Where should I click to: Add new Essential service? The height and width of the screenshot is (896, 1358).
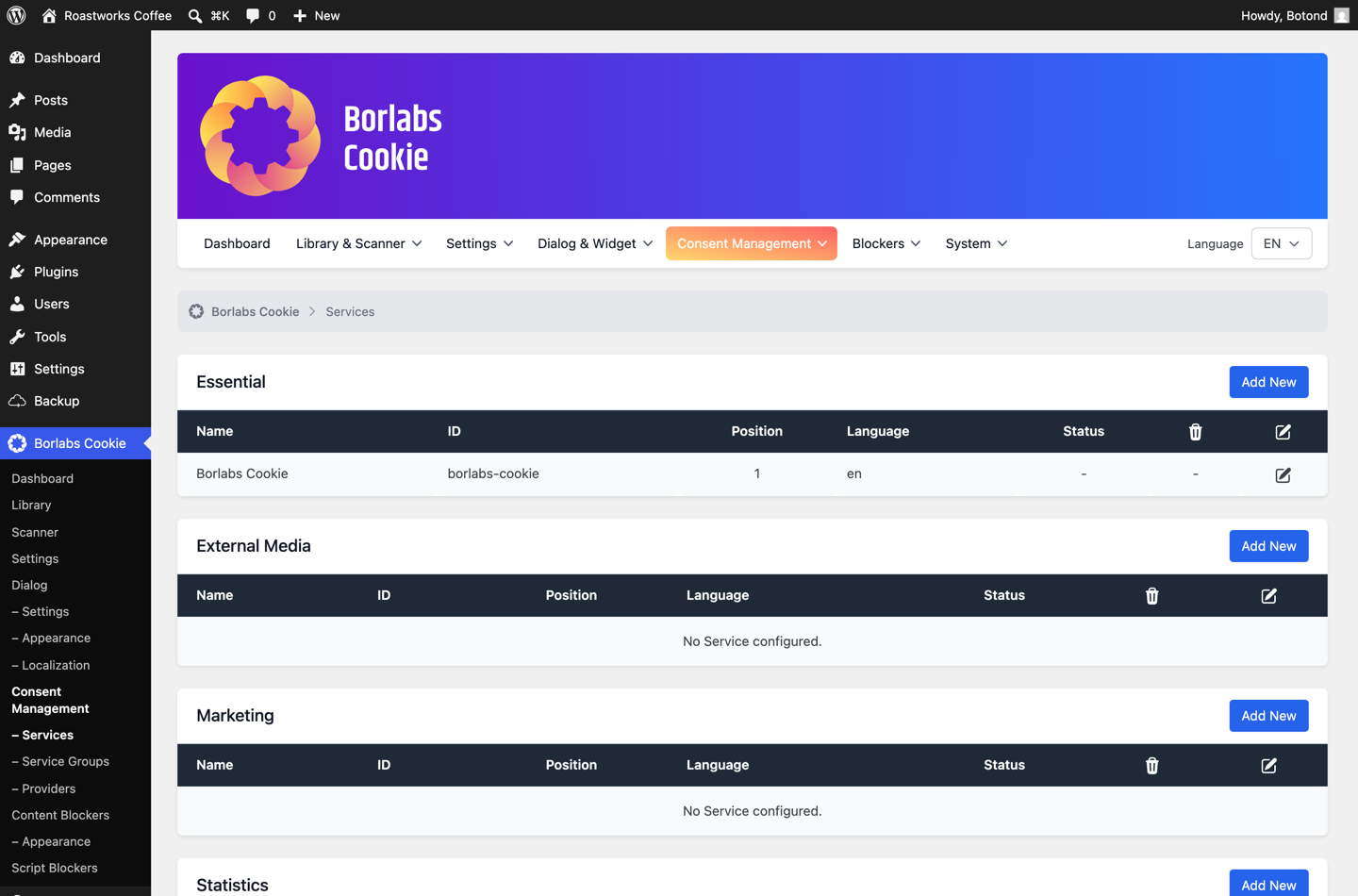coord(1268,382)
